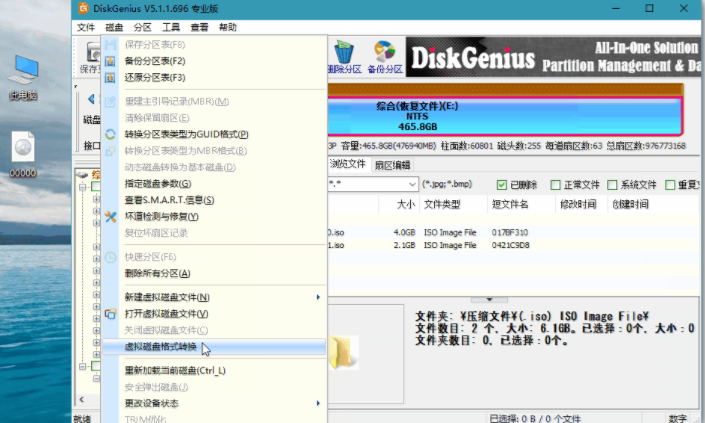Open the *.* file filter dropdown

[x=412, y=184]
